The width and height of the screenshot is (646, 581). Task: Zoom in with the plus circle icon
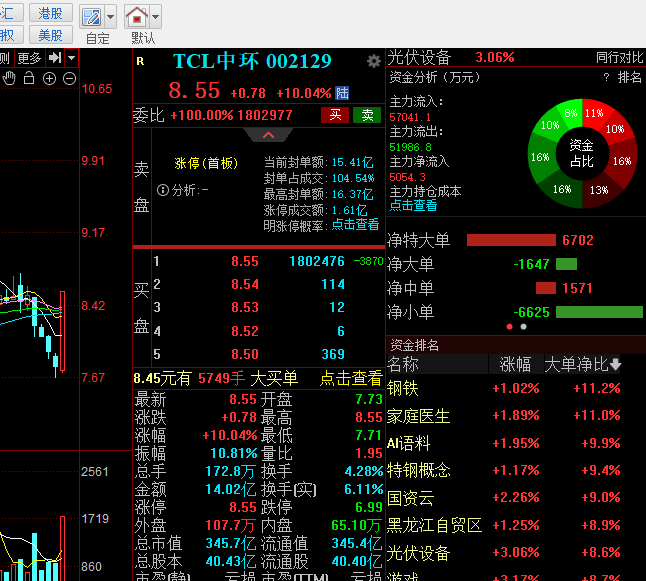pos(49,78)
